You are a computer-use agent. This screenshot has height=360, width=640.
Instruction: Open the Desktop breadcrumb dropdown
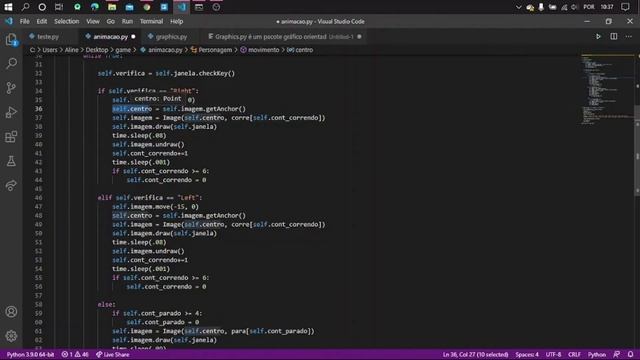97,50
